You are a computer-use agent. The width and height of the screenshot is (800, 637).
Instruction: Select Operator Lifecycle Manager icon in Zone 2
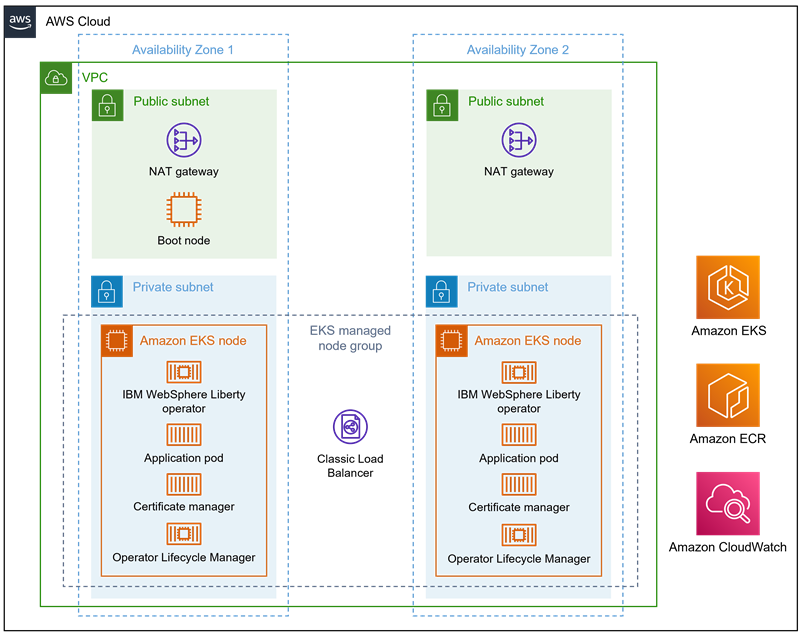[518, 535]
